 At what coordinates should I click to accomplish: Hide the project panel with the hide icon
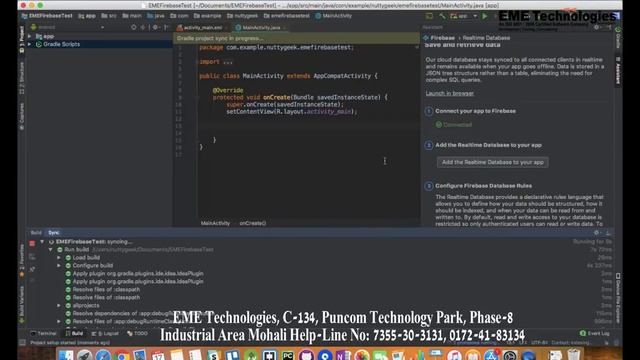click(166, 27)
